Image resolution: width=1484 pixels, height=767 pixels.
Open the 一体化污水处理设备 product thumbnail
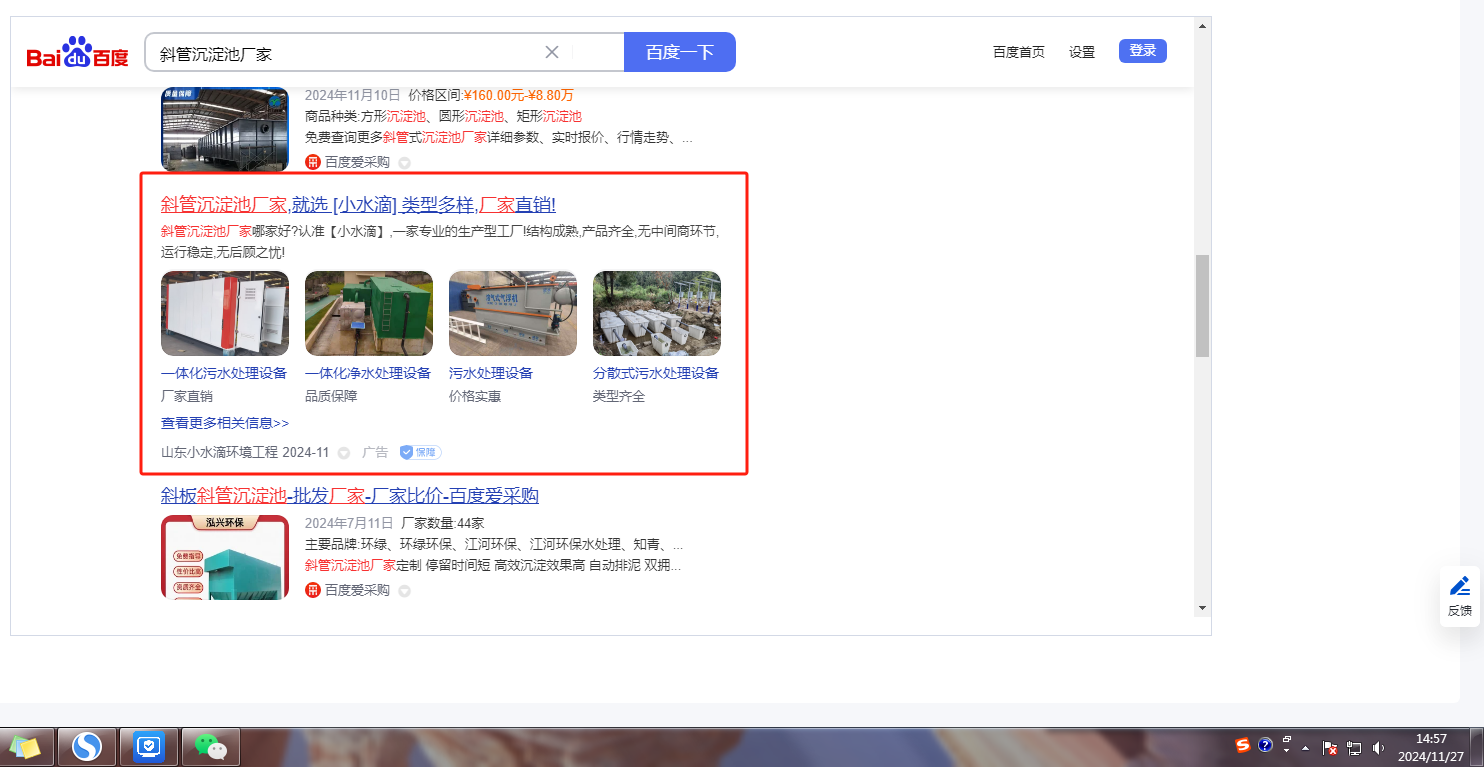225,314
